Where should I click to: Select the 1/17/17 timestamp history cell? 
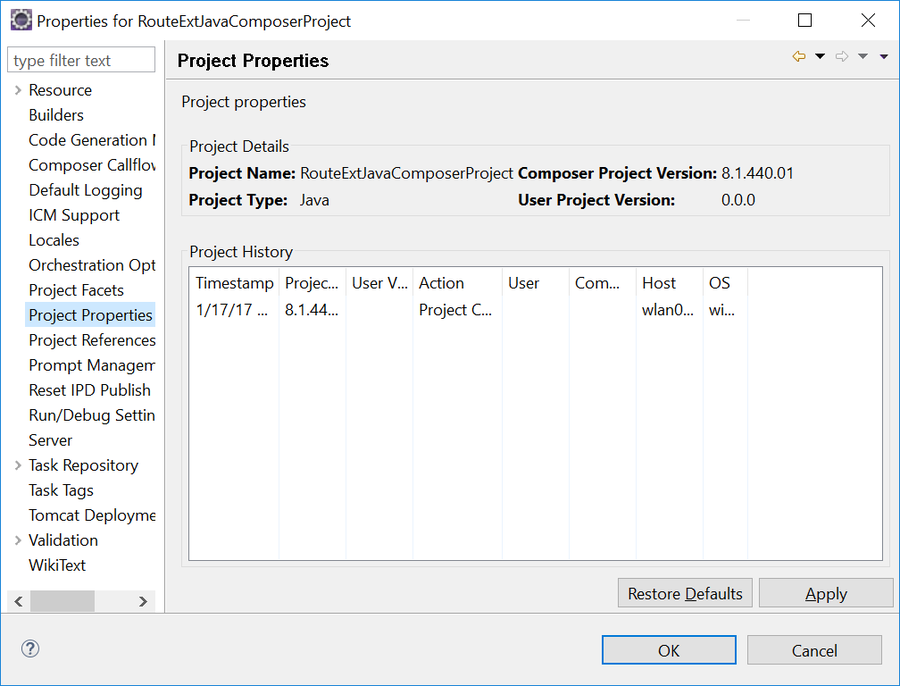click(232, 310)
